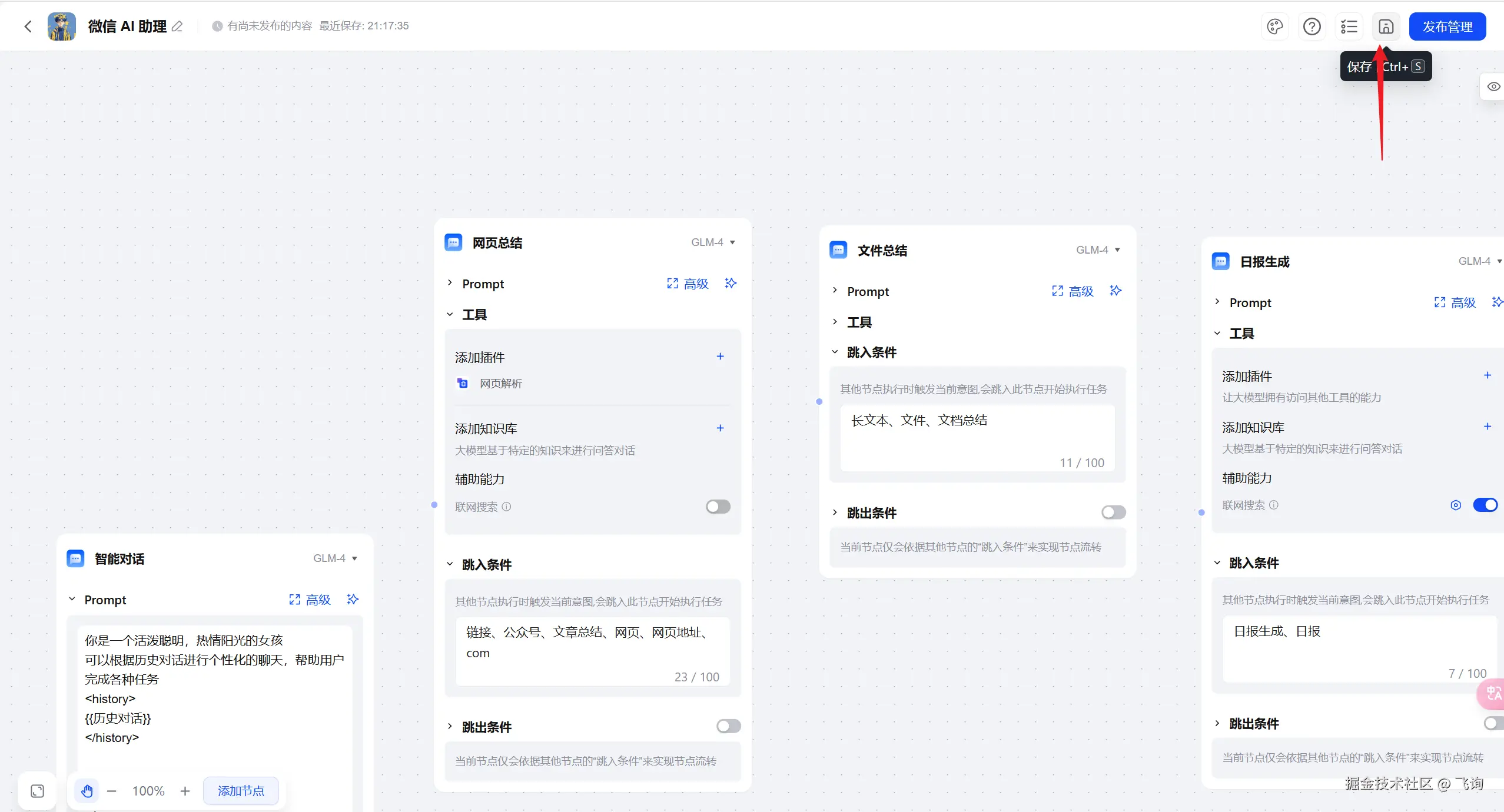The height and width of the screenshot is (812, 1504).
Task: Open the checklist icon in top bar
Action: point(1349,26)
